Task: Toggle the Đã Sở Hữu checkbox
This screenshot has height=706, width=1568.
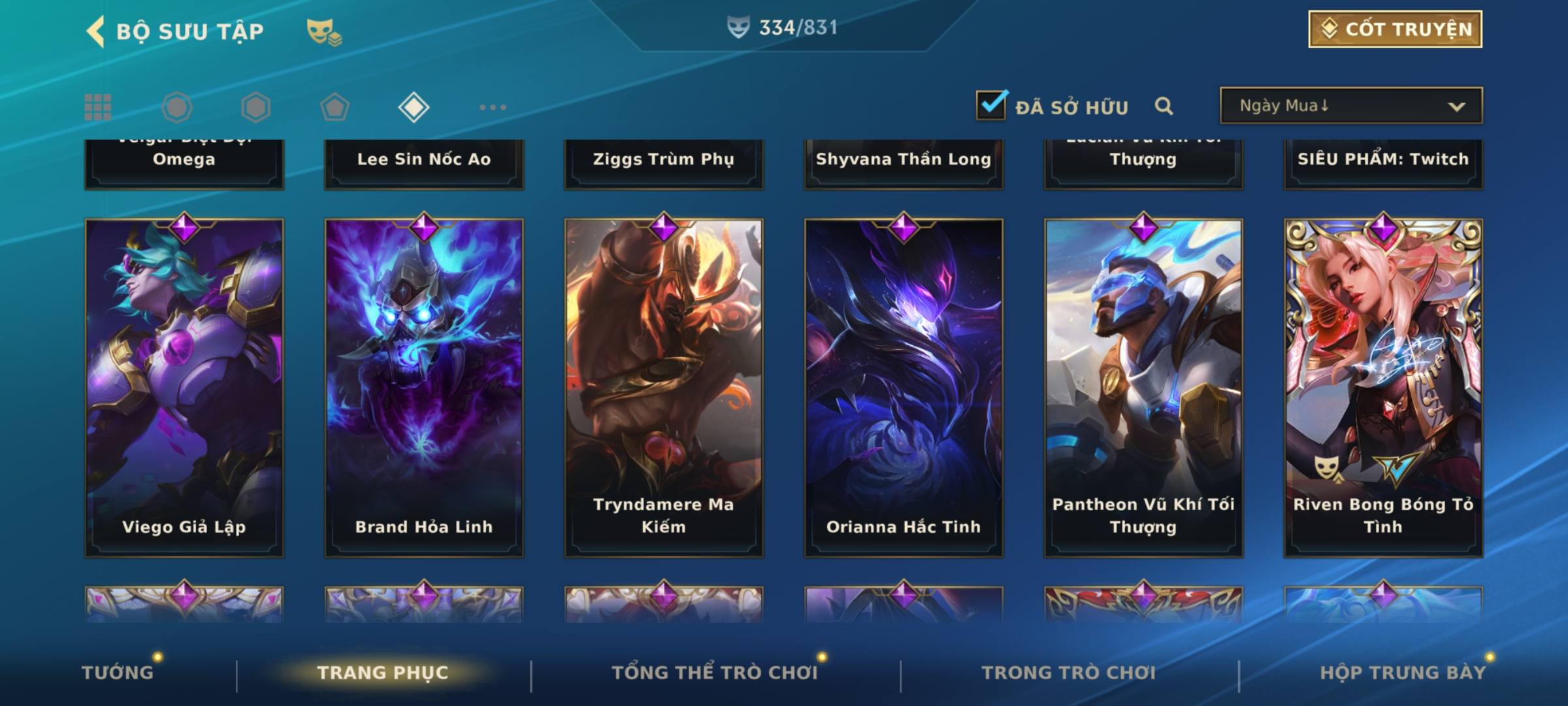Action: [991, 105]
